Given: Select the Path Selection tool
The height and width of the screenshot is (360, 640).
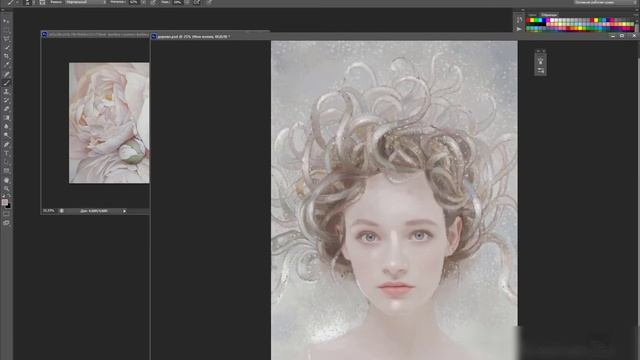Looking at the screenshot, I should (x=6, y=162).
